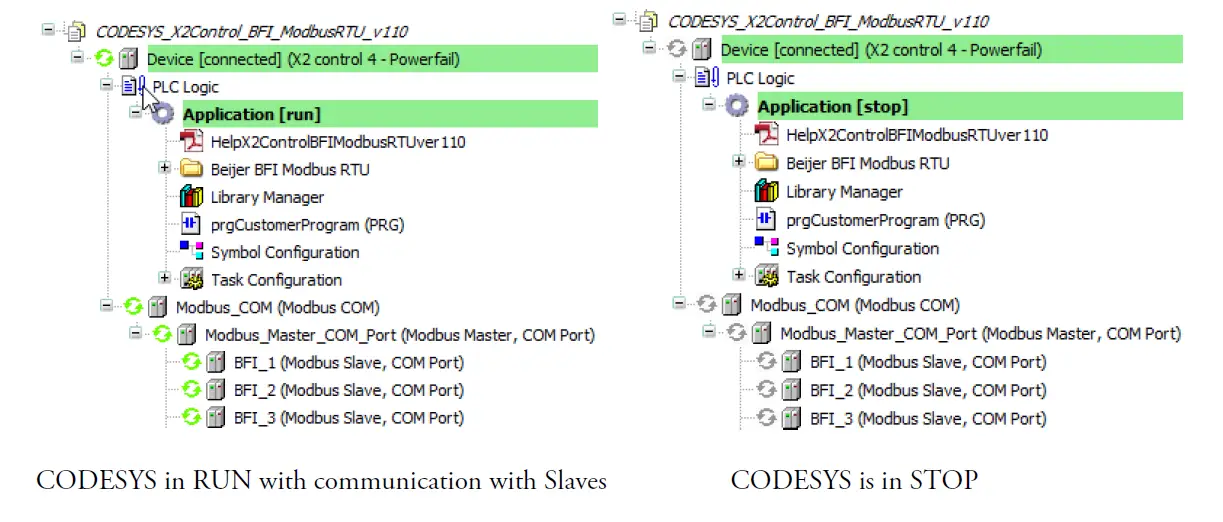Click grey status icon of Modbus_Master_COM_Port
This screenshot has width=1223, height=522.
pos(737,333)
